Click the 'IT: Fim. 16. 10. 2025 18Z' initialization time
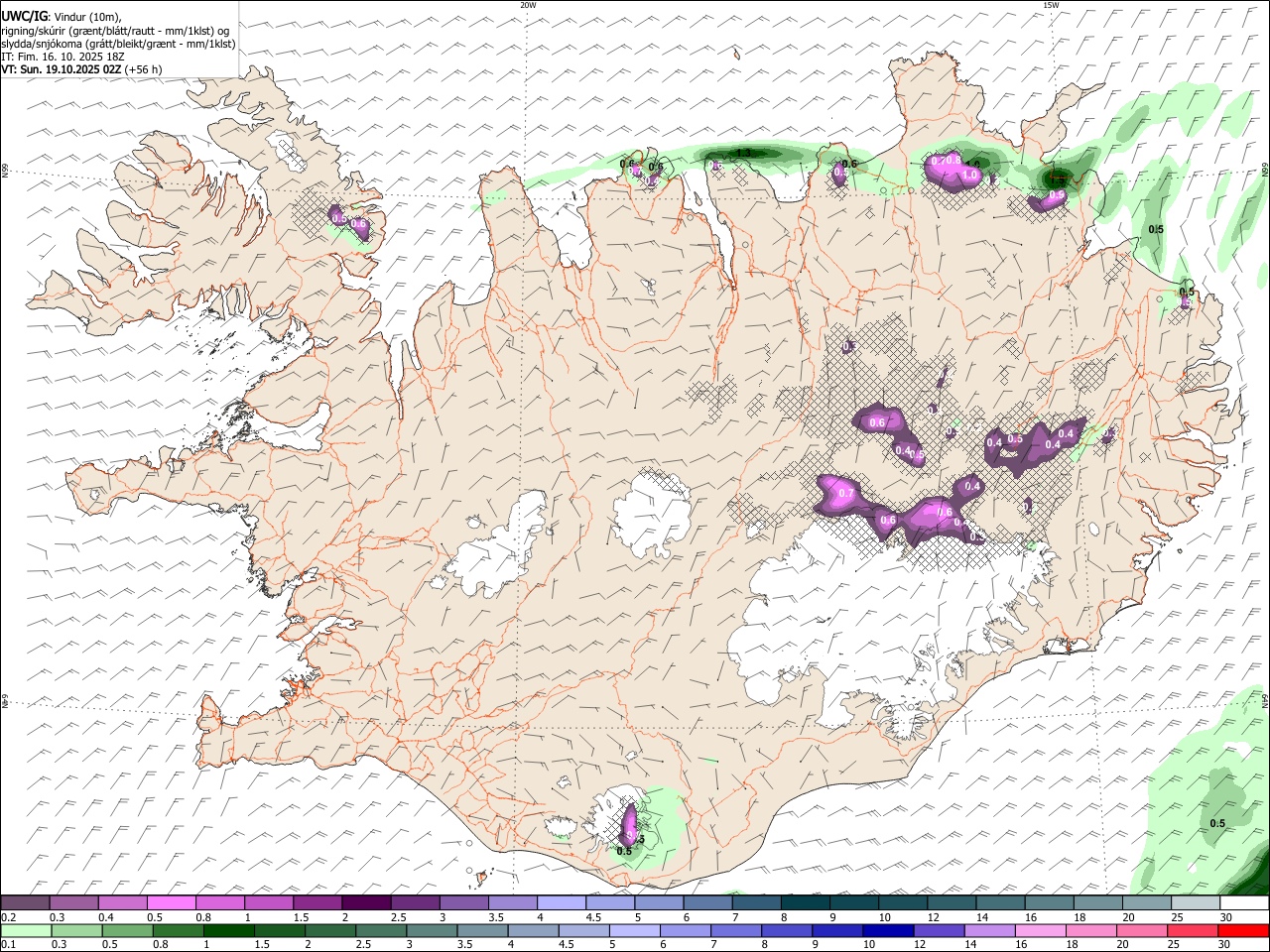This screenshot has width=1270, height=952. coord(63,57)
